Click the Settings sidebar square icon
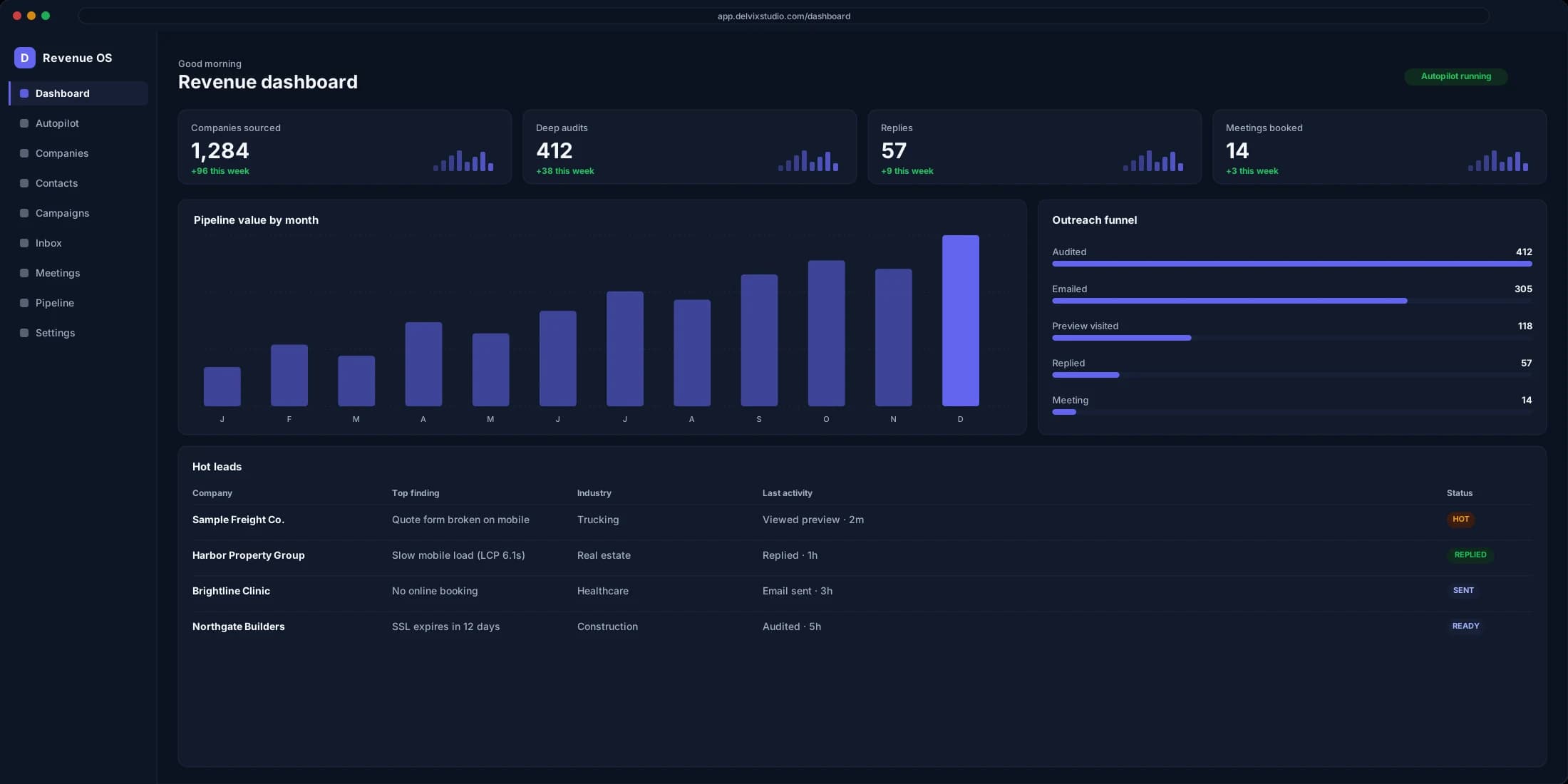 pos(24,333)
